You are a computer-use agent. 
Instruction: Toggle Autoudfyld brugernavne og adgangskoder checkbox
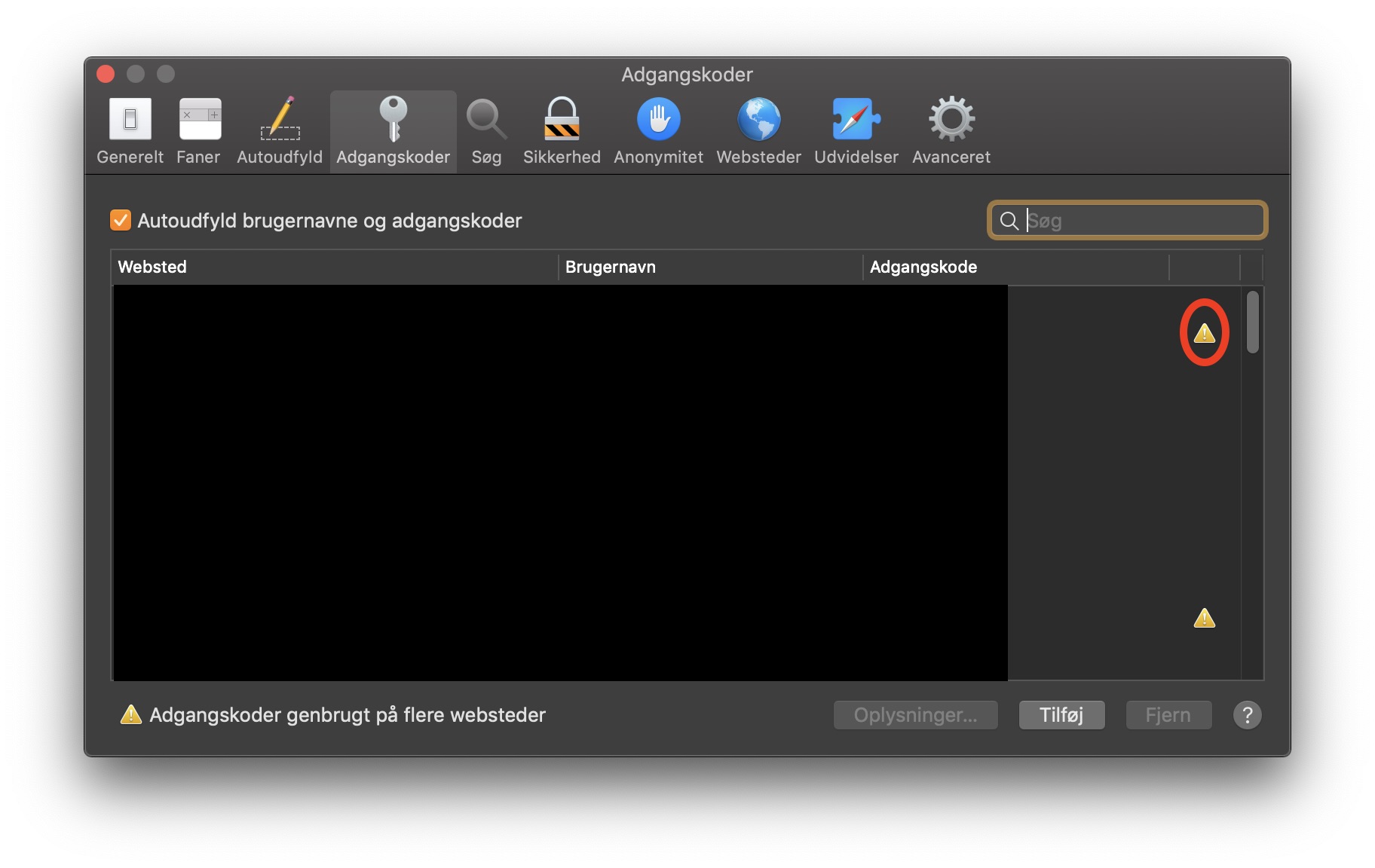(121, 220)
